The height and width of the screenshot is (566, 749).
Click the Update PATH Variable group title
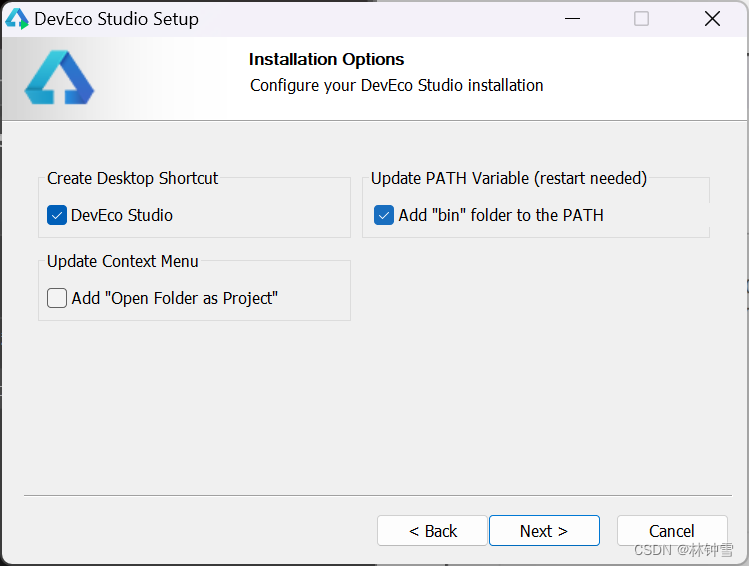click(509, 178)
